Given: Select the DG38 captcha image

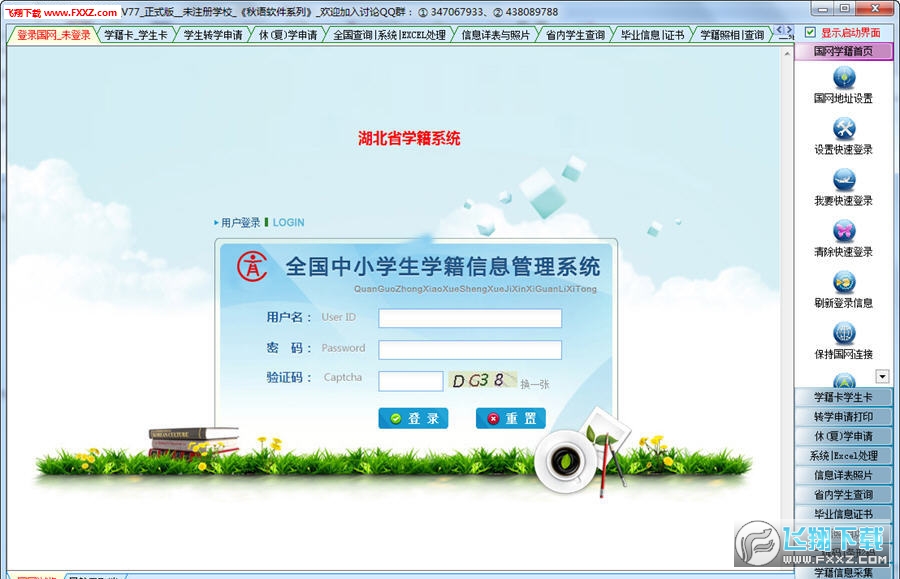Looking at the screenshot, I should coord(482,380).
